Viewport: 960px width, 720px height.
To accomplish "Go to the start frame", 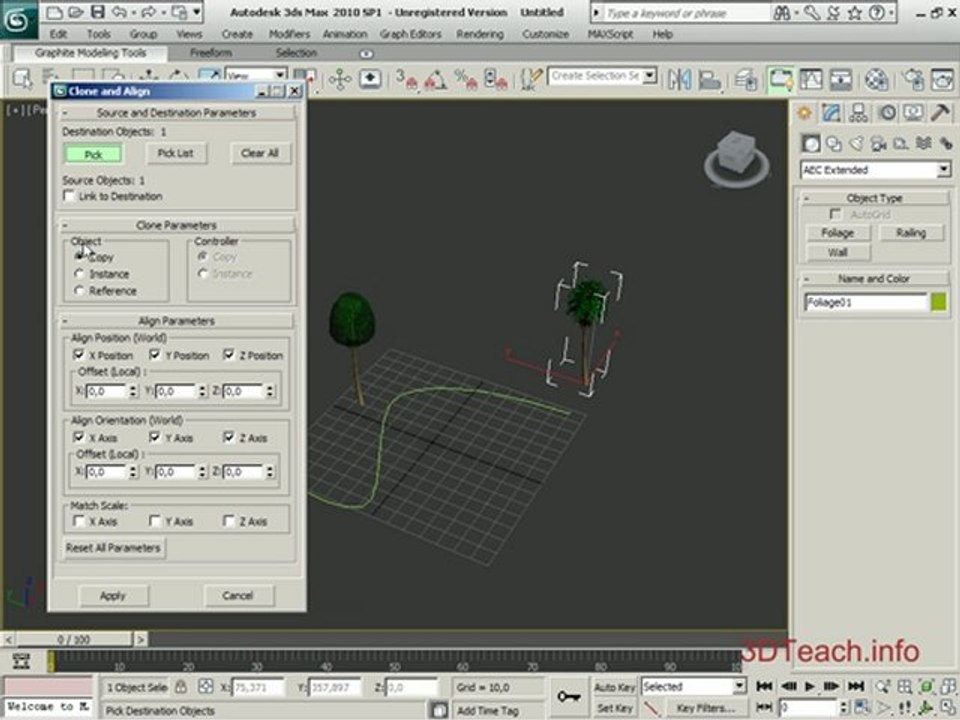I will 764,686.
